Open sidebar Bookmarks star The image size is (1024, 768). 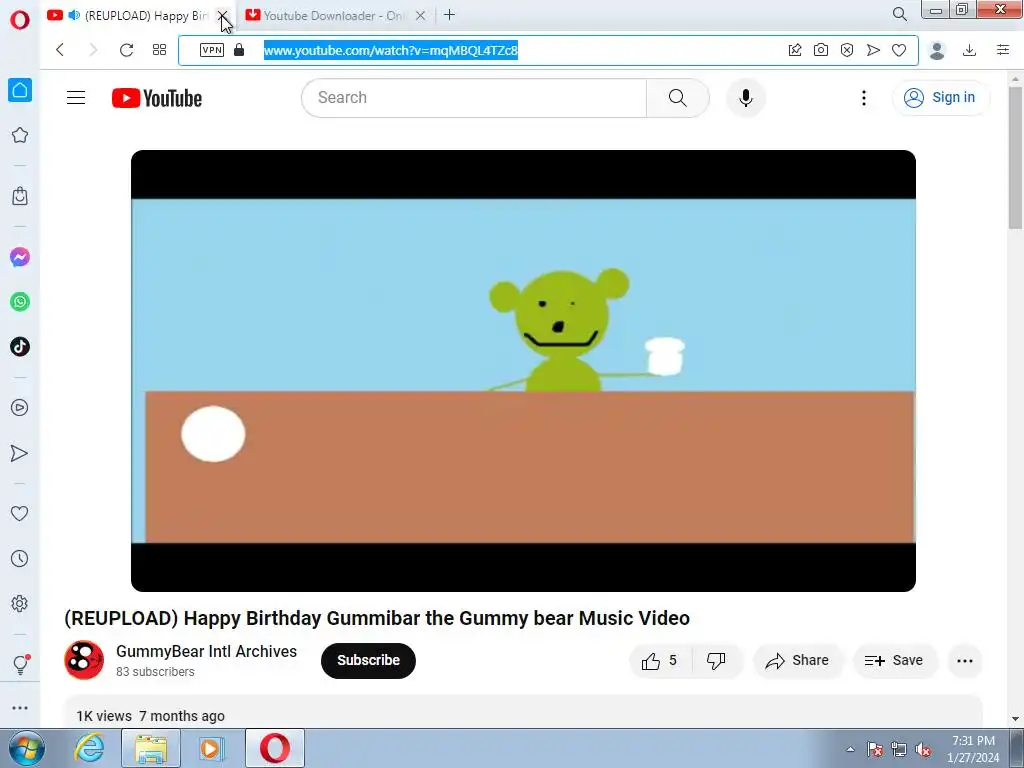pos(20,135)
